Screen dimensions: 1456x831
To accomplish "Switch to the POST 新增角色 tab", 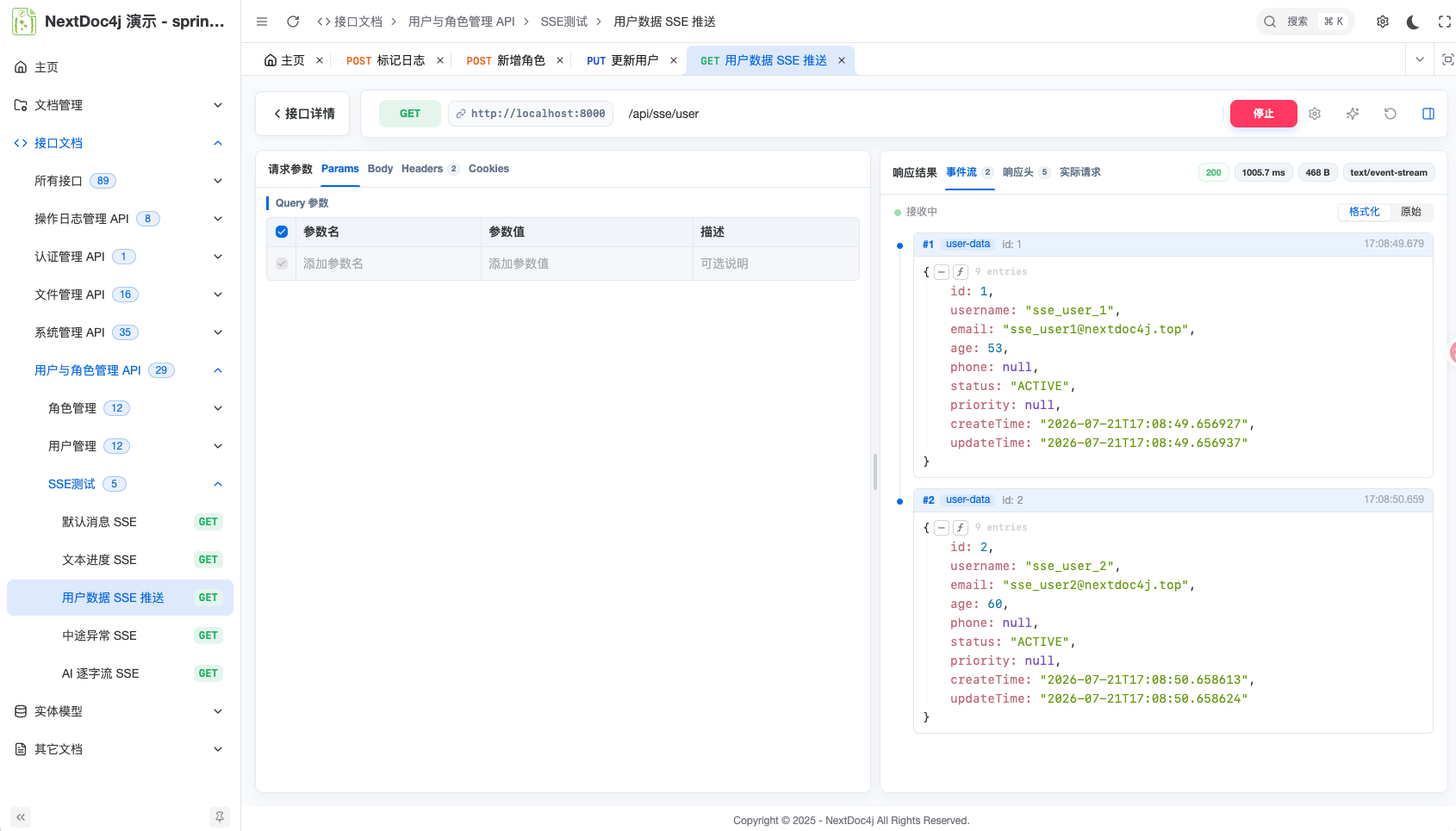I will tap(505, 60).
